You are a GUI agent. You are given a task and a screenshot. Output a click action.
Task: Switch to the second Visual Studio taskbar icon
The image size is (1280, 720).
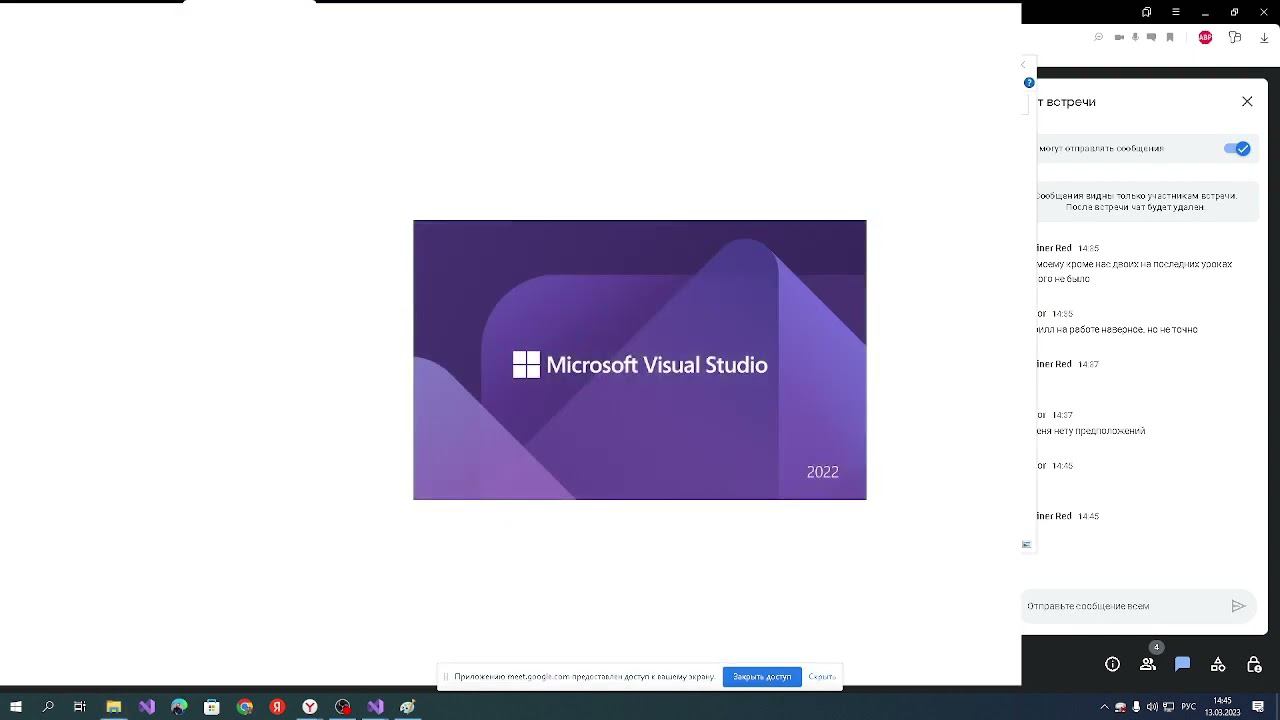point(375,707)
